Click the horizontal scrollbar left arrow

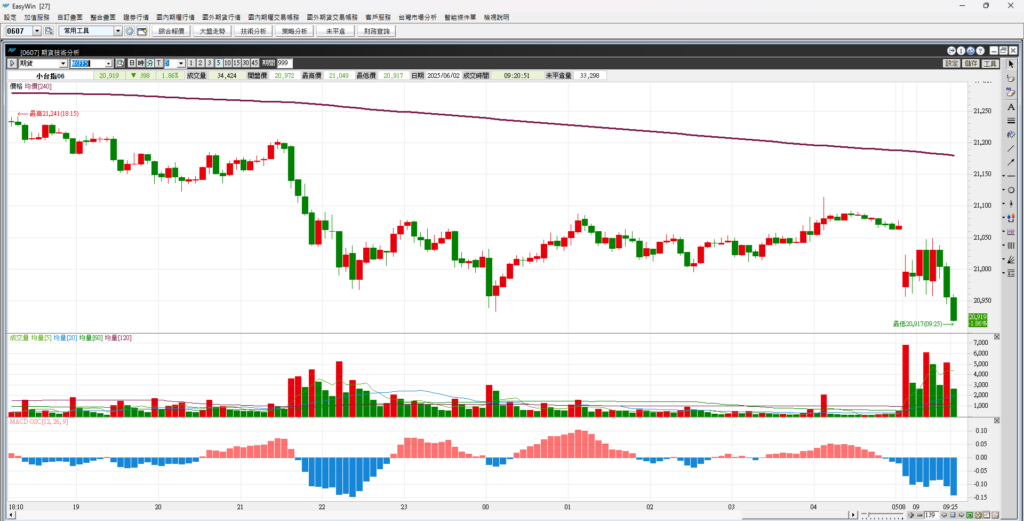(9, 514)
